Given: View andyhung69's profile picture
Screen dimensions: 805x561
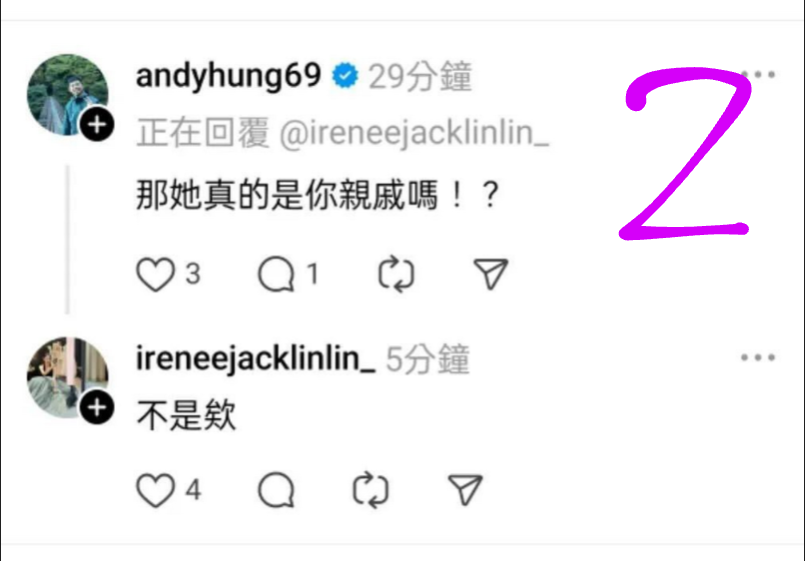Looking at the screenshot, I should pos(67,95).
